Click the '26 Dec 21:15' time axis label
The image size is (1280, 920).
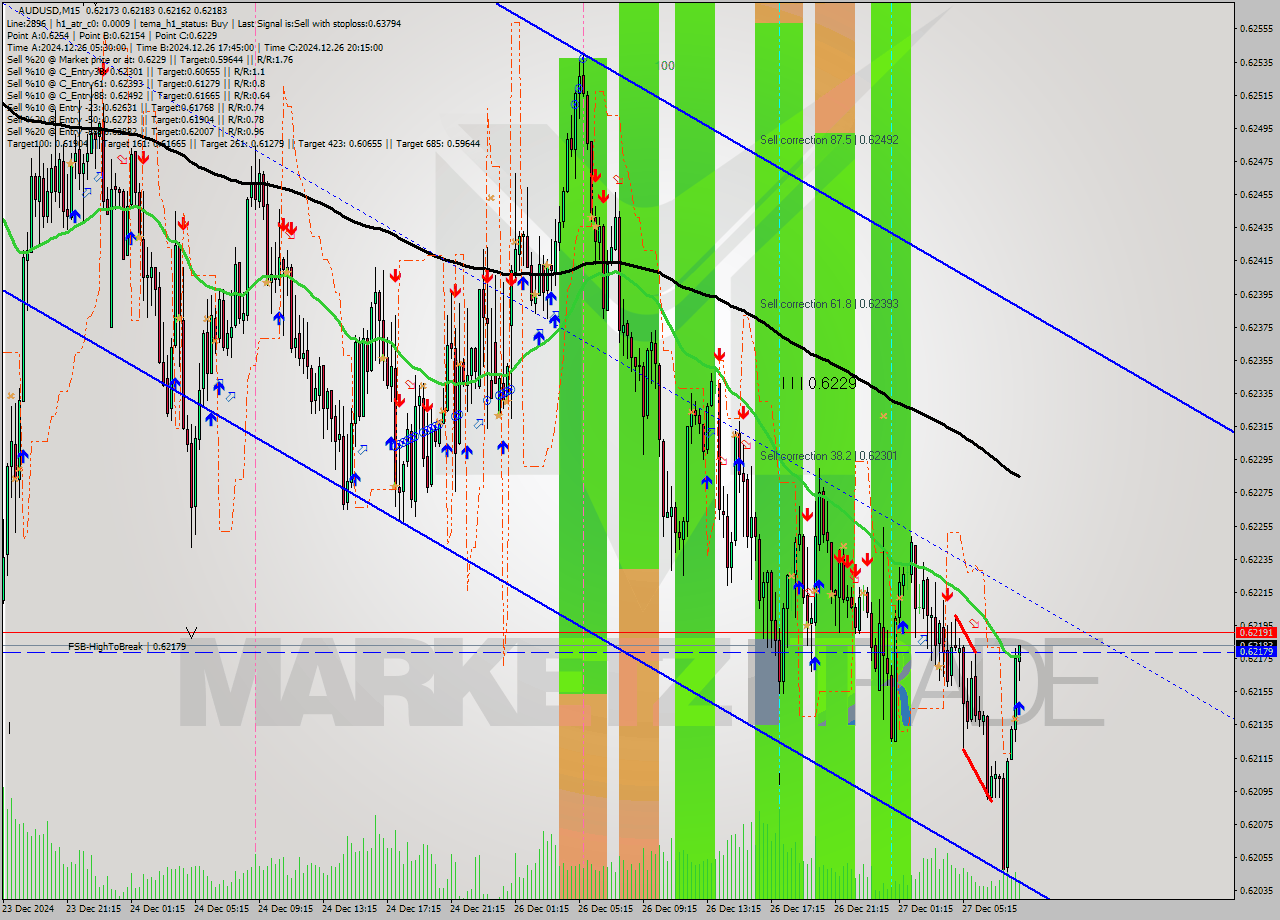(862, 909)
